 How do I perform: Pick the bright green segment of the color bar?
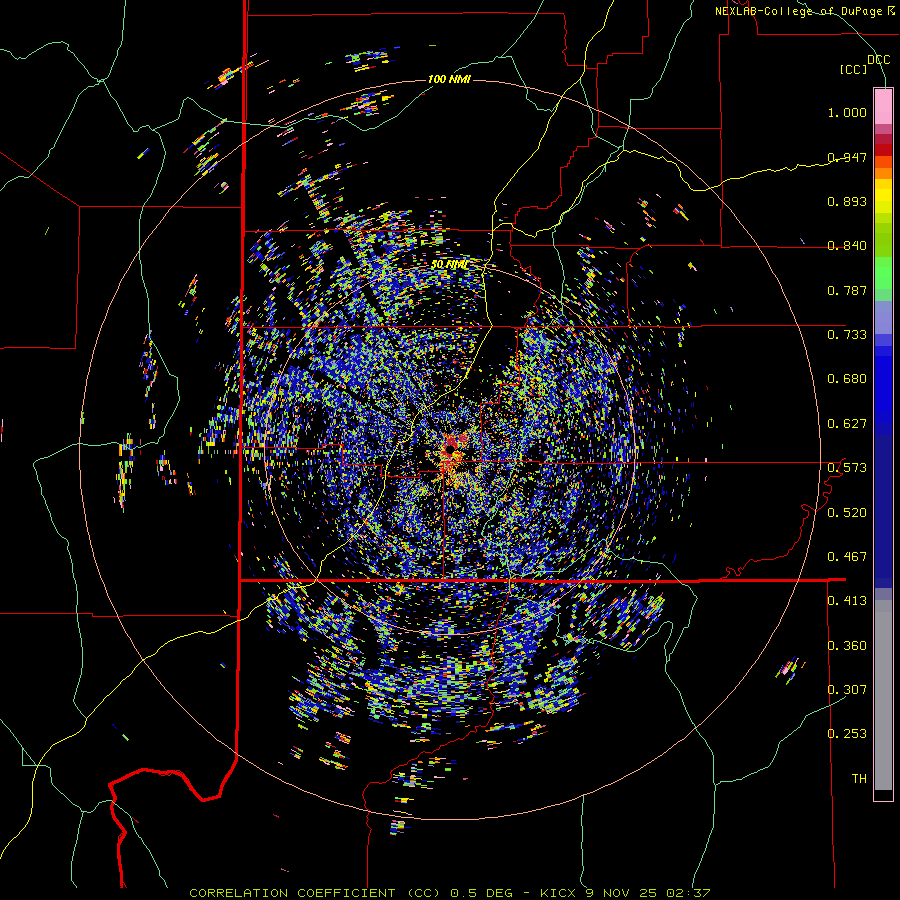click(x=883, y=273)
